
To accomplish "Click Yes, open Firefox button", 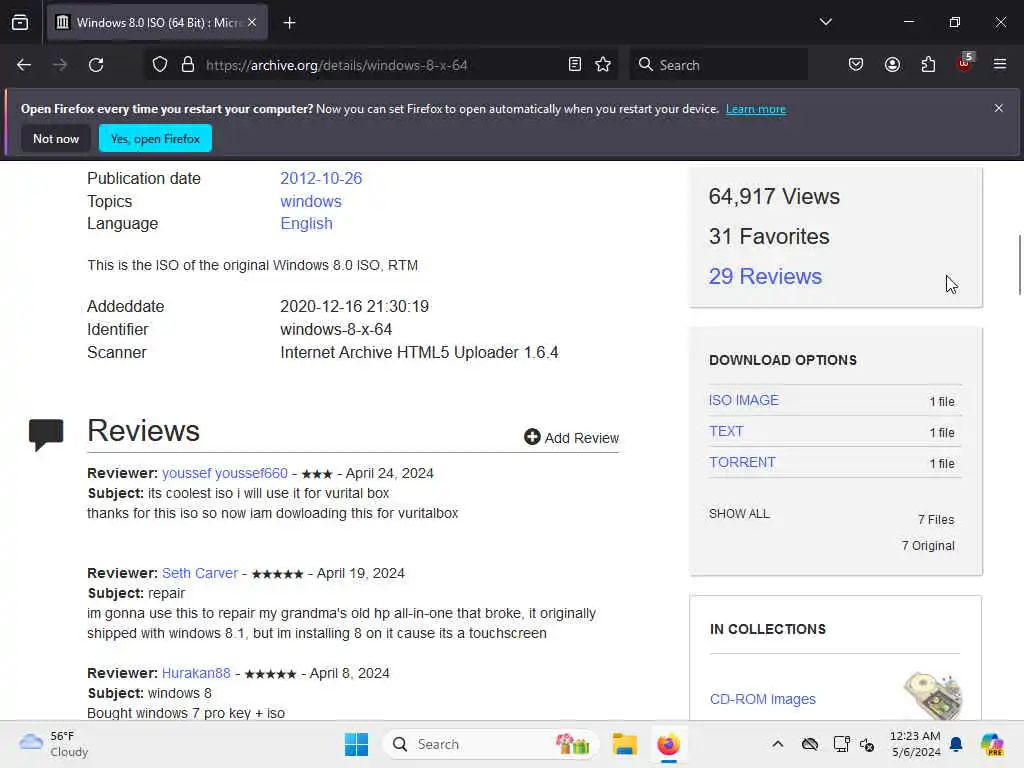I will pyautogui.click(x=155, y=138).
